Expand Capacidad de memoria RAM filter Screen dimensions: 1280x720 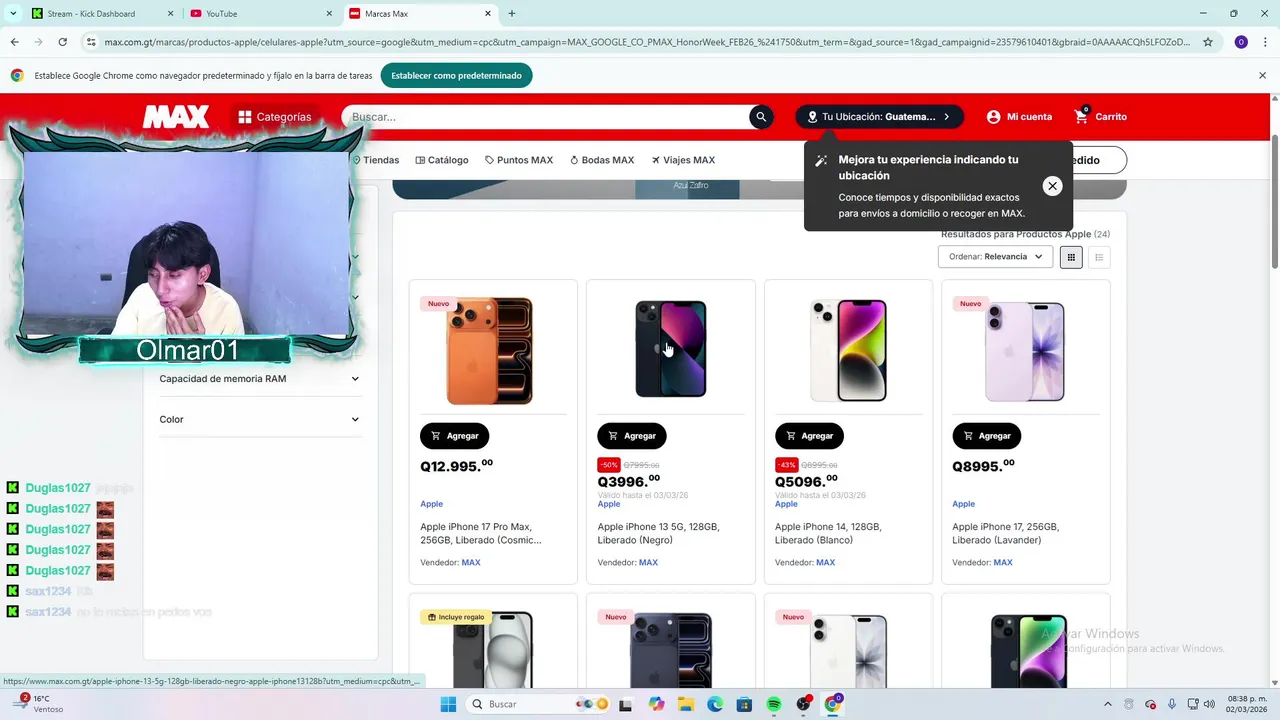(259, 379)
